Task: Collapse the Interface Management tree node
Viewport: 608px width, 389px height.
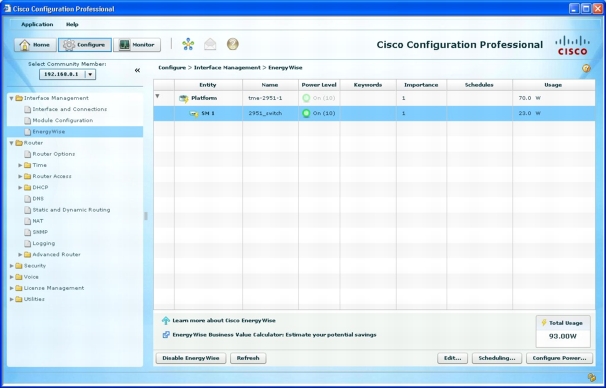Action: [x=11, y=99]
